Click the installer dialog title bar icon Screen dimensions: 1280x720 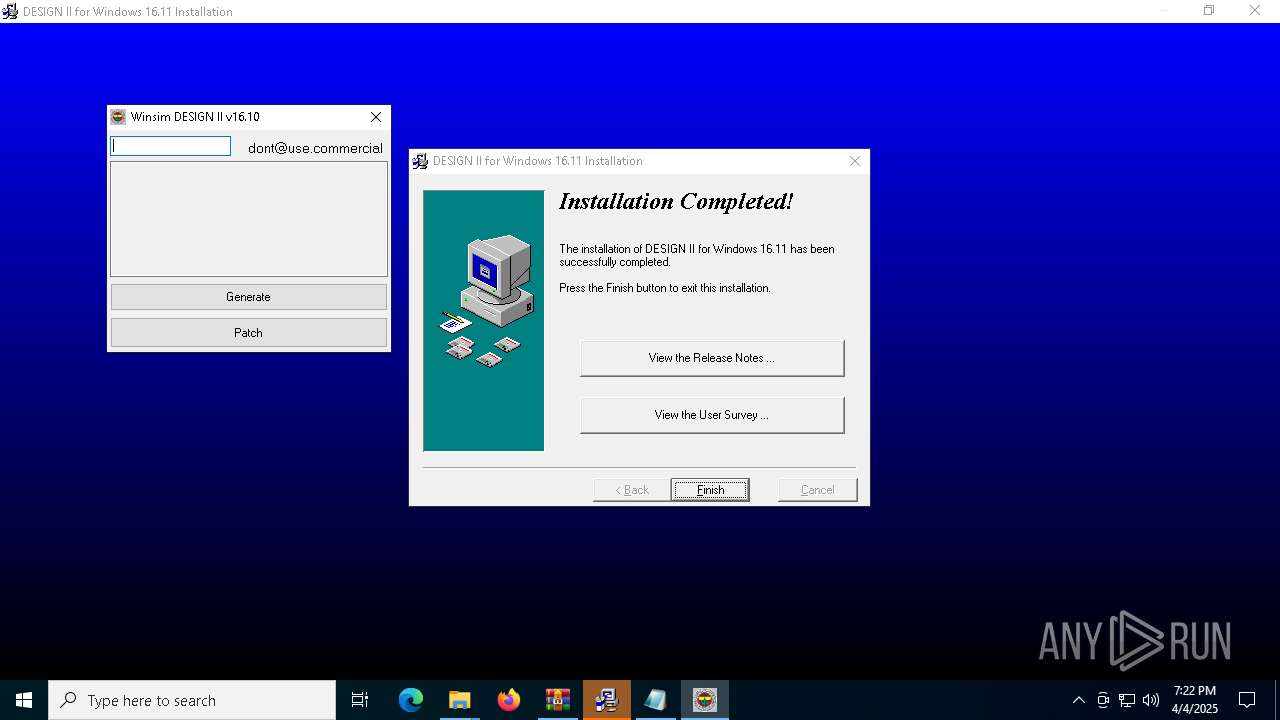pos(420,161)
